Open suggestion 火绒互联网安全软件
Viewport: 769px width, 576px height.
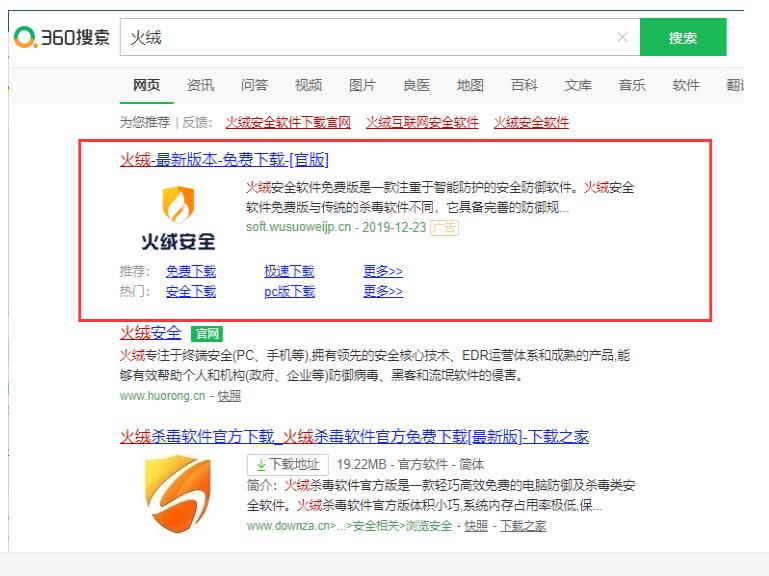click(x=422, y=122)
